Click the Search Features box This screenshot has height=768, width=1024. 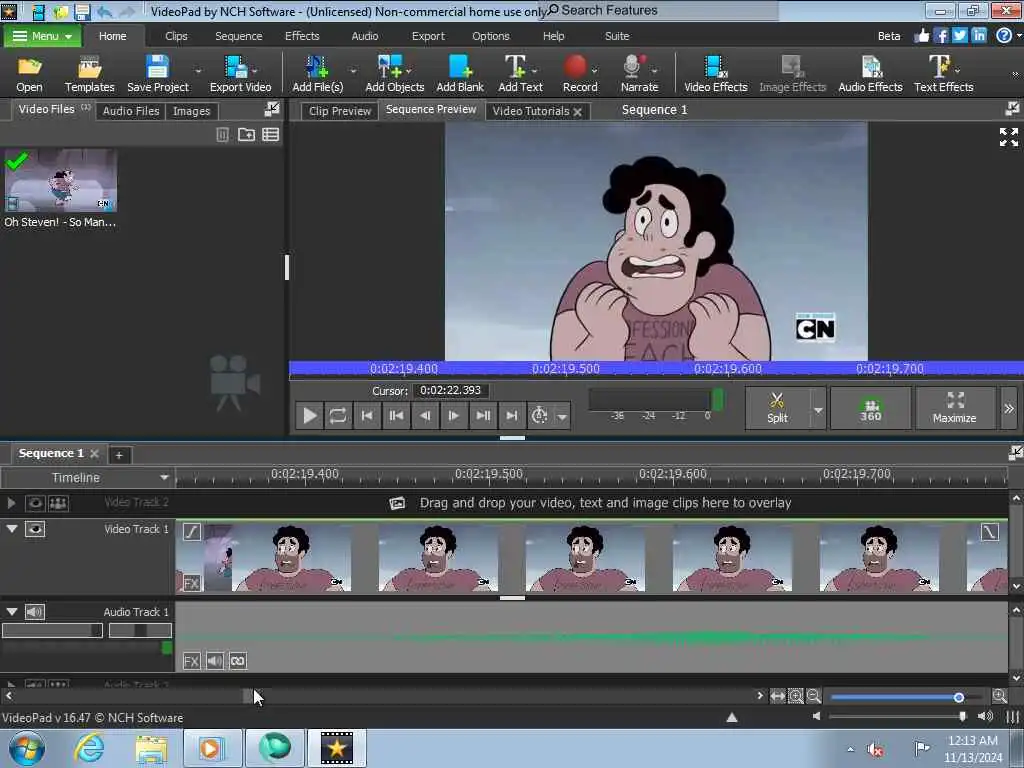pos(660,10)
